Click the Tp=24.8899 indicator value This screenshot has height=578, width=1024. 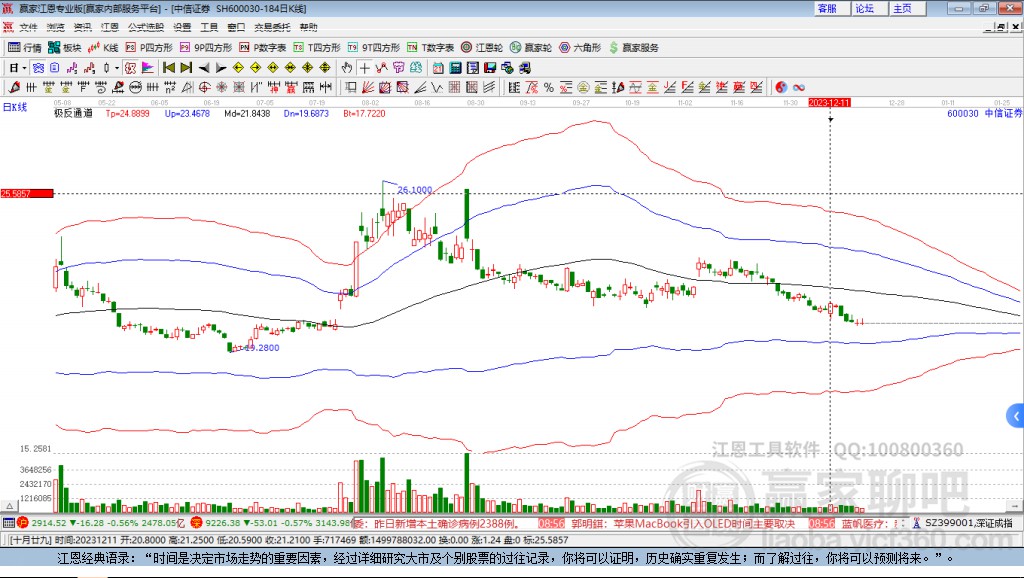(x=127, y=114)
